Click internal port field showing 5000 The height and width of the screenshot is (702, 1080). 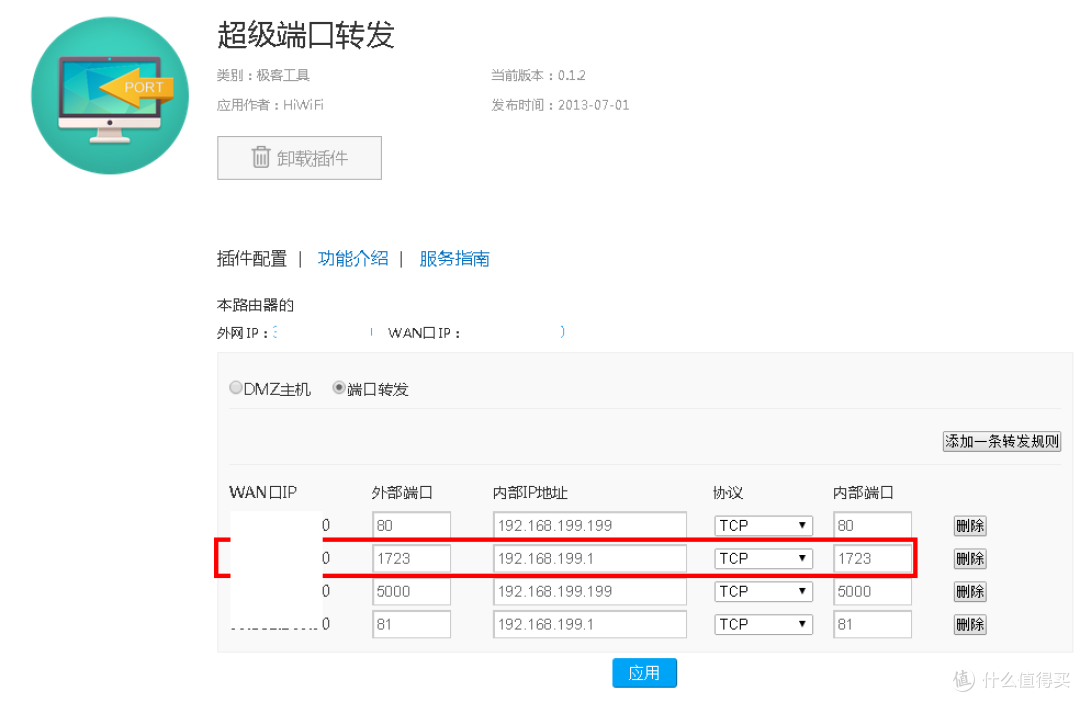point(872,592)
